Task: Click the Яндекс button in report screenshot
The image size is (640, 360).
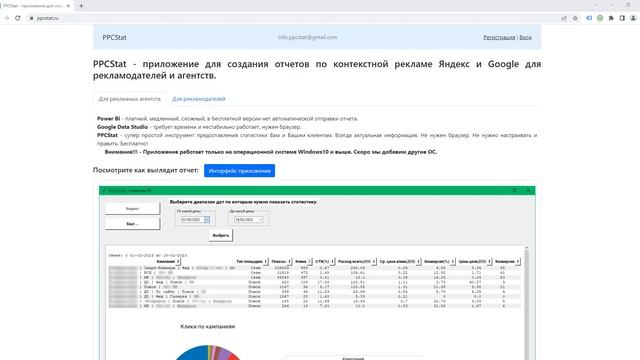Action: click(x=133, y=209)
